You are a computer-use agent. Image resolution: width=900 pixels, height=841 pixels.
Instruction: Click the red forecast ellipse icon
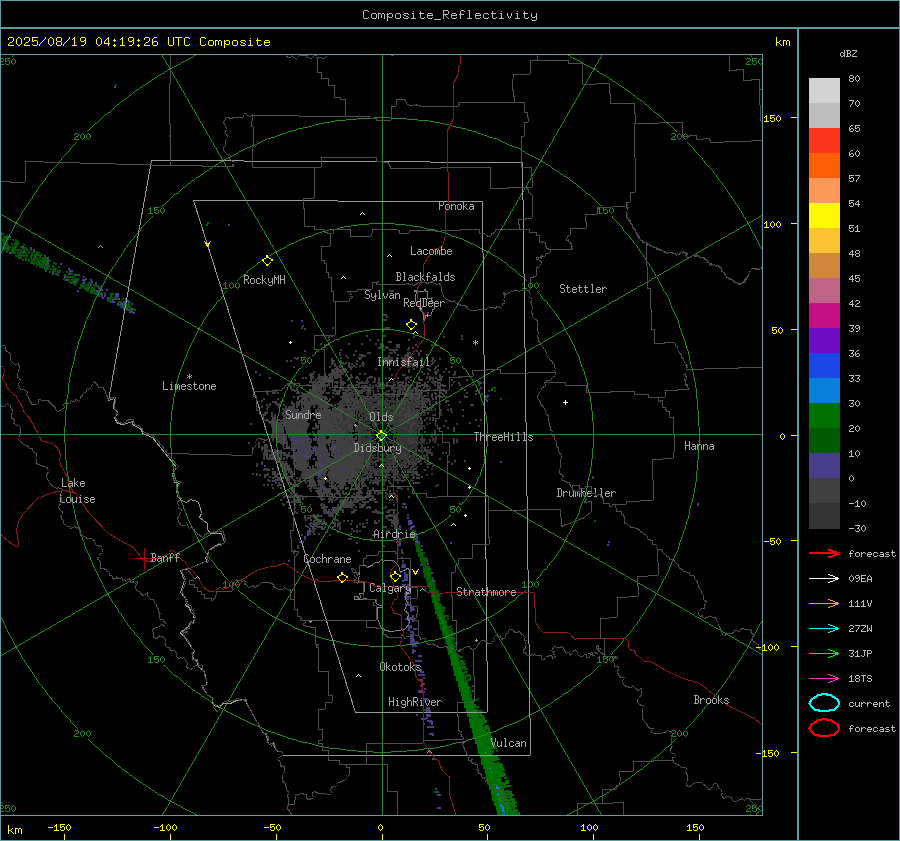[x=824, y=728]
